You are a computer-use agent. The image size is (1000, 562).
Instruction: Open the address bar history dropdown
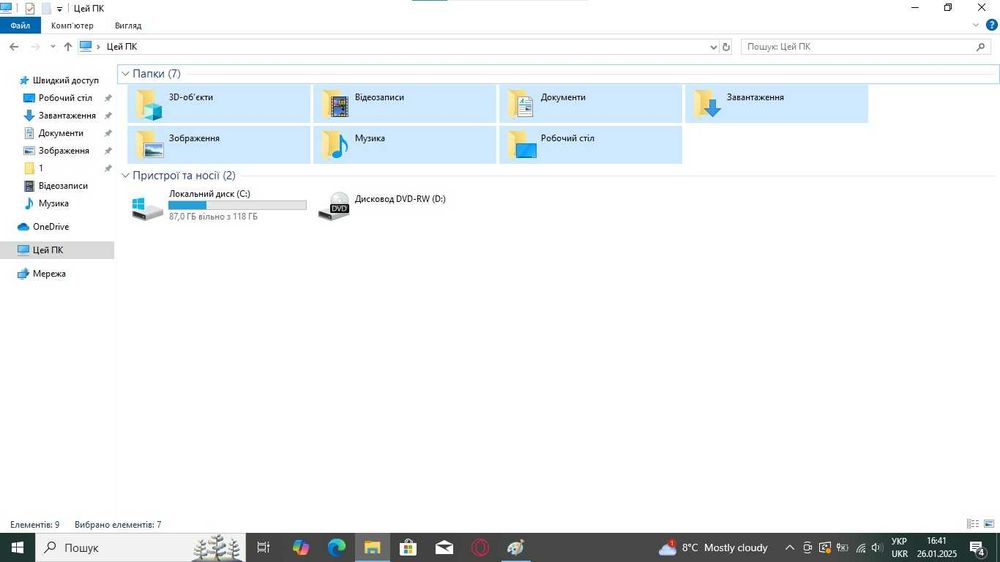coord(713,47)
